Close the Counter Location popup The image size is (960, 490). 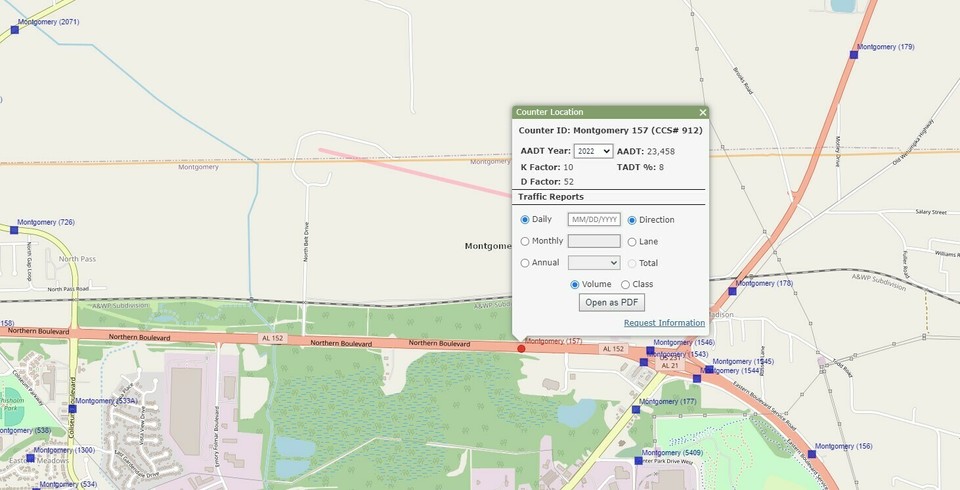tap(703, 113)
